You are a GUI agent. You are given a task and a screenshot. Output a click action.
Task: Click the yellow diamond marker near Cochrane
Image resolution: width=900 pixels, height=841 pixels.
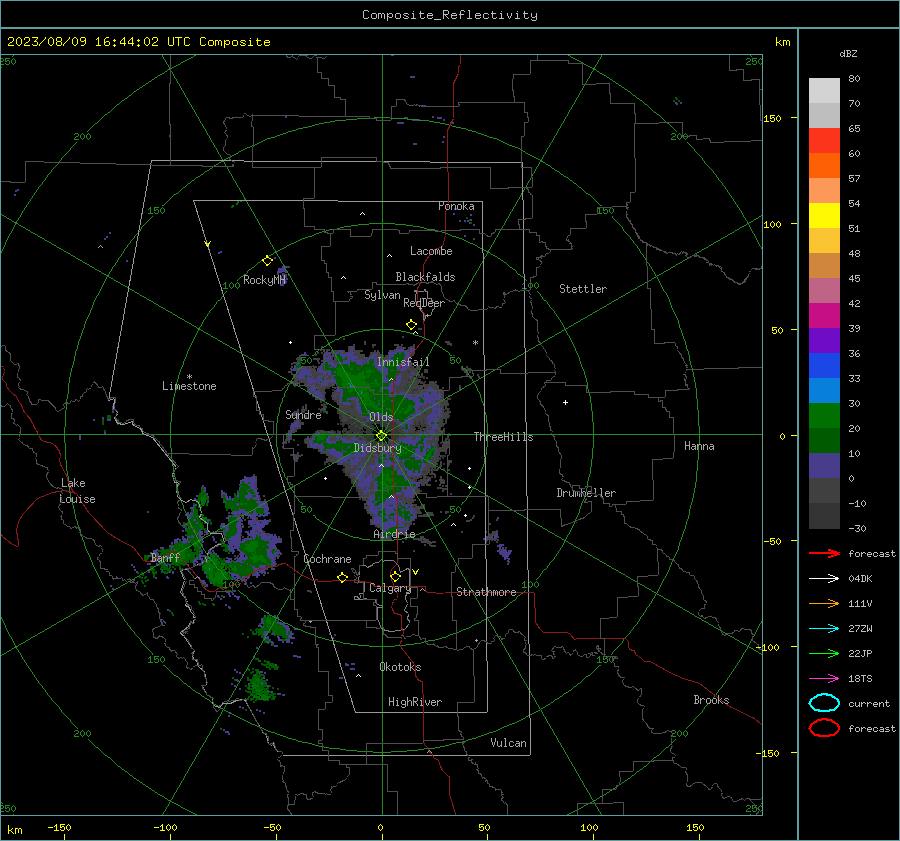[342, 577]
